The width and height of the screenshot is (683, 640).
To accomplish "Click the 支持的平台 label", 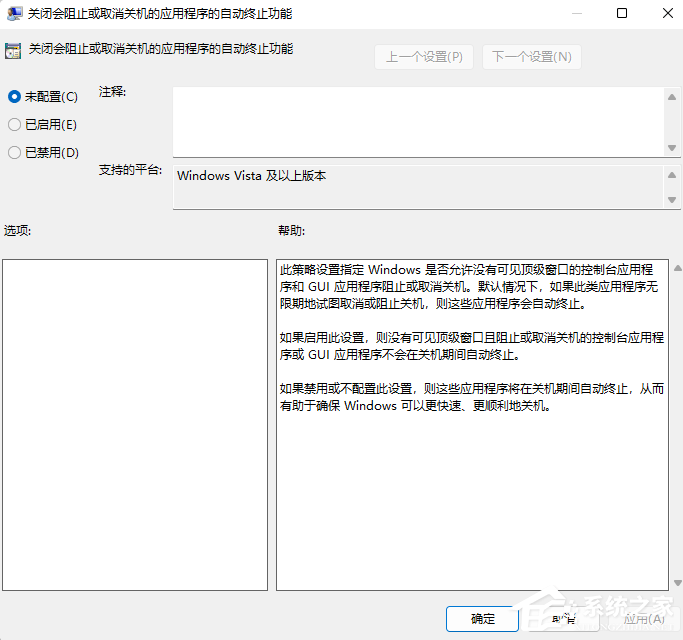I will [x=130, y=169].
